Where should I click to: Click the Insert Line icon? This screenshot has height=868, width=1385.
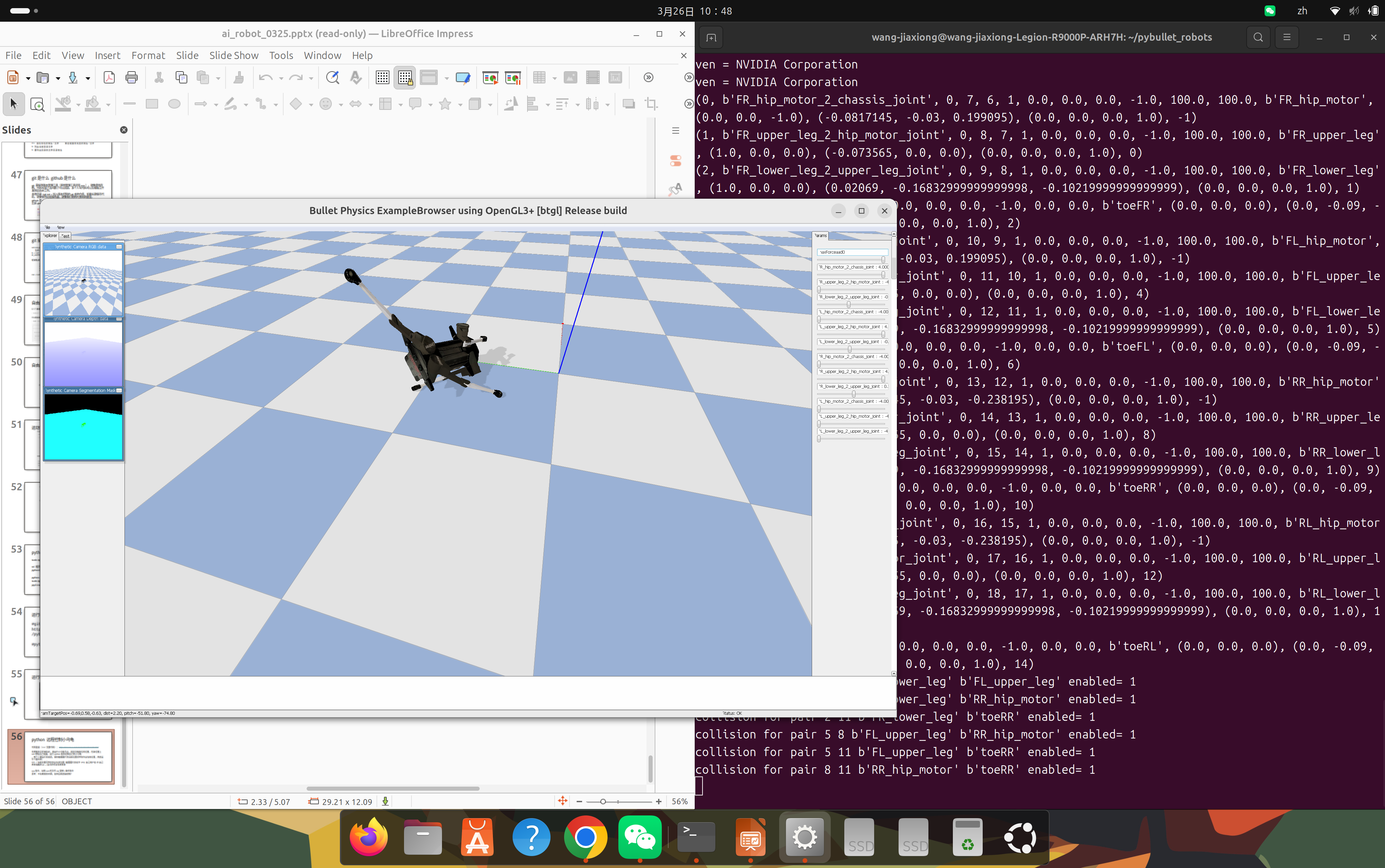tap(129, 104)
